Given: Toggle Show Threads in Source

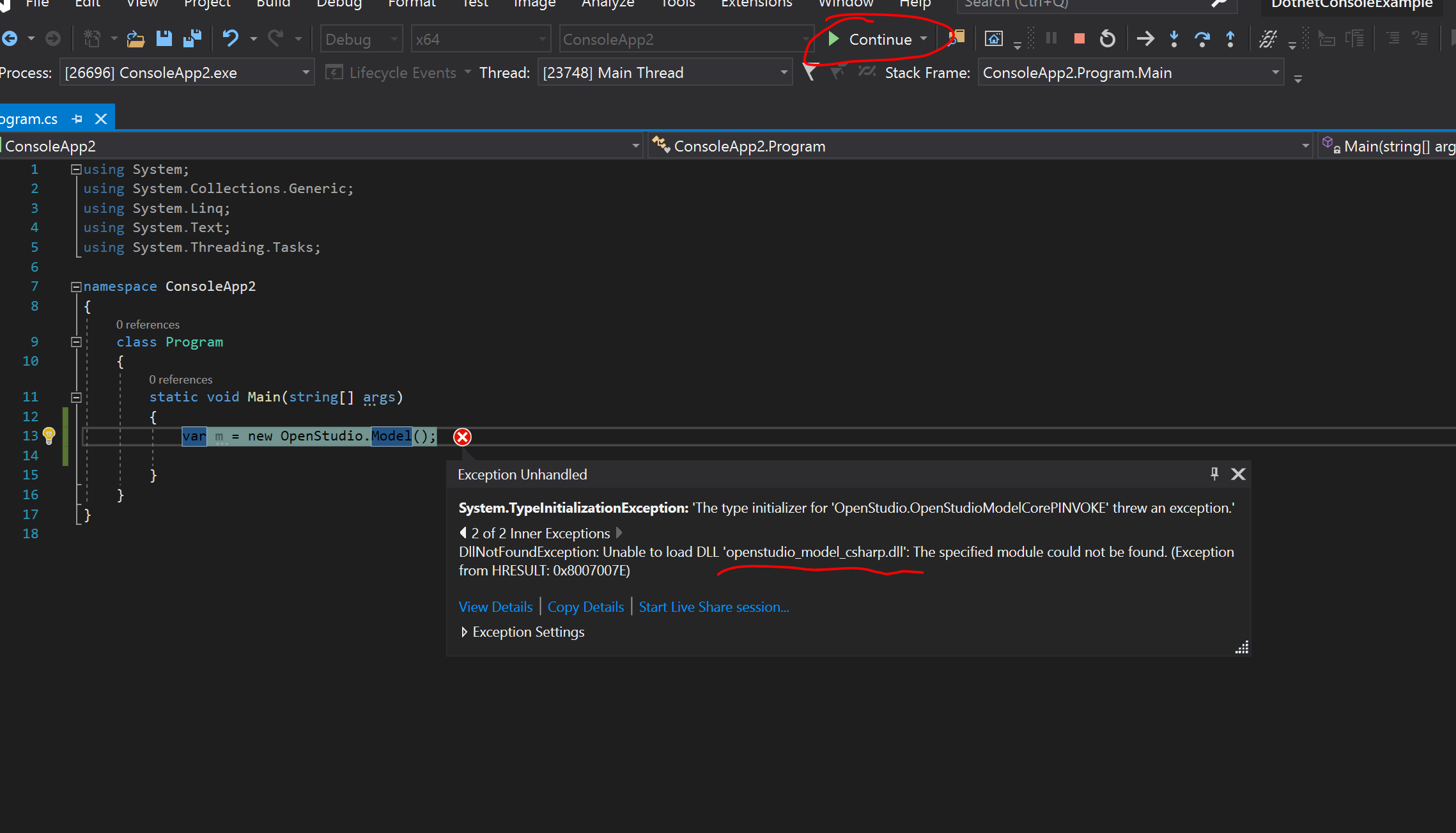Looking at the screenshot, I should point(867,72).
